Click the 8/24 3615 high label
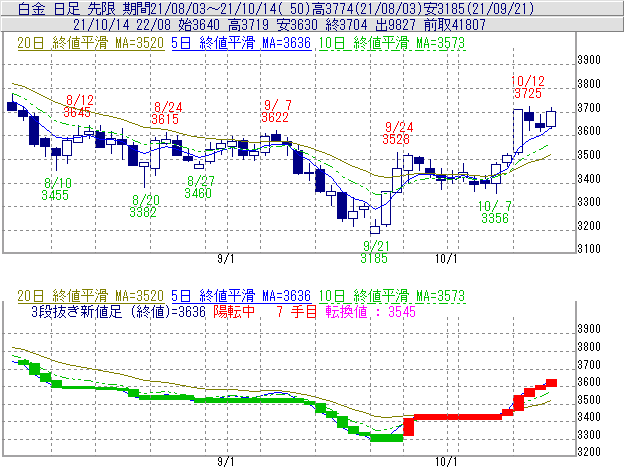The width and height of the screenshot is (624, 475). coord(166,113)
